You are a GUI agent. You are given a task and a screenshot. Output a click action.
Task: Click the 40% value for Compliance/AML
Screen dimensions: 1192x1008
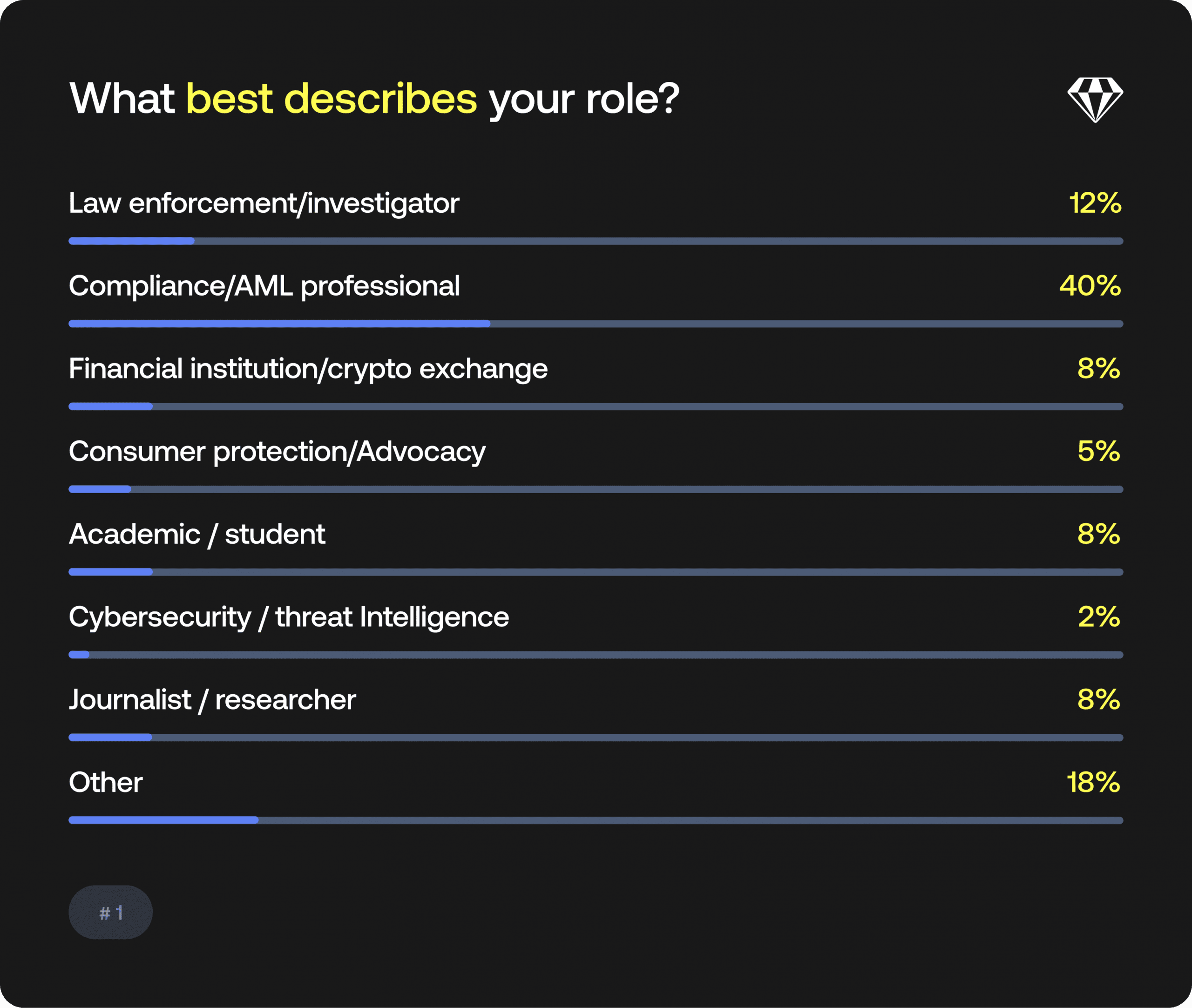click(x=1089, y=286)
